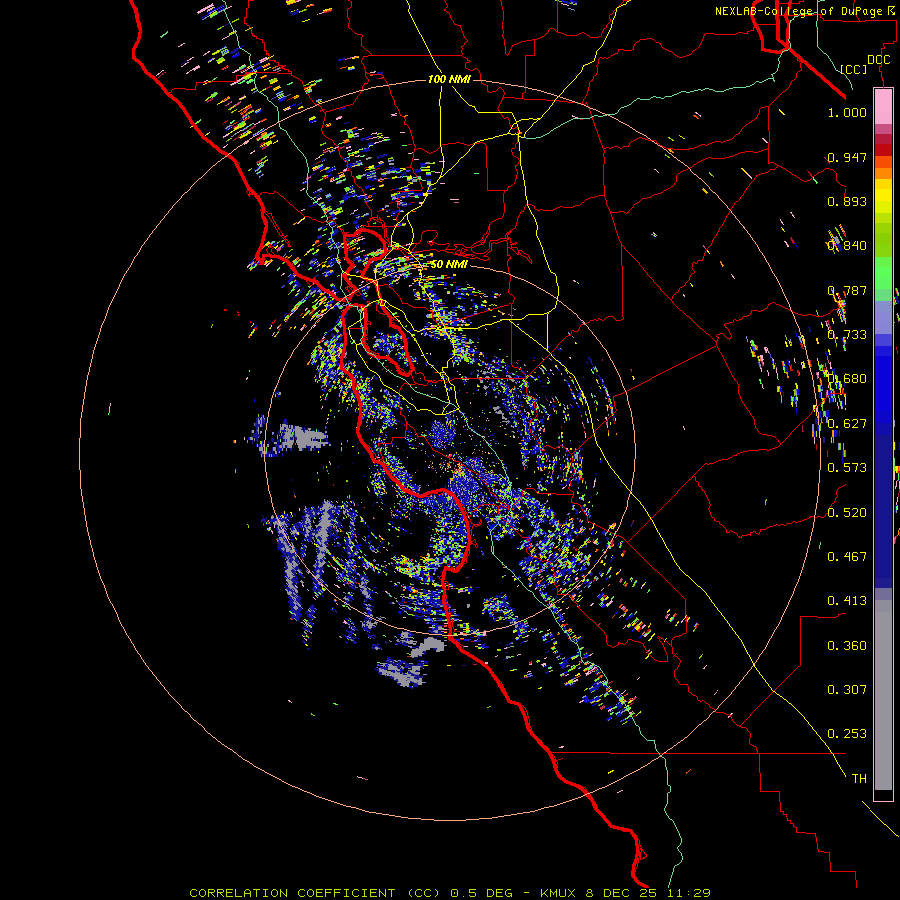Click the 0.307 legend value
Screen dimensions: 900x900
coord(847,689)
